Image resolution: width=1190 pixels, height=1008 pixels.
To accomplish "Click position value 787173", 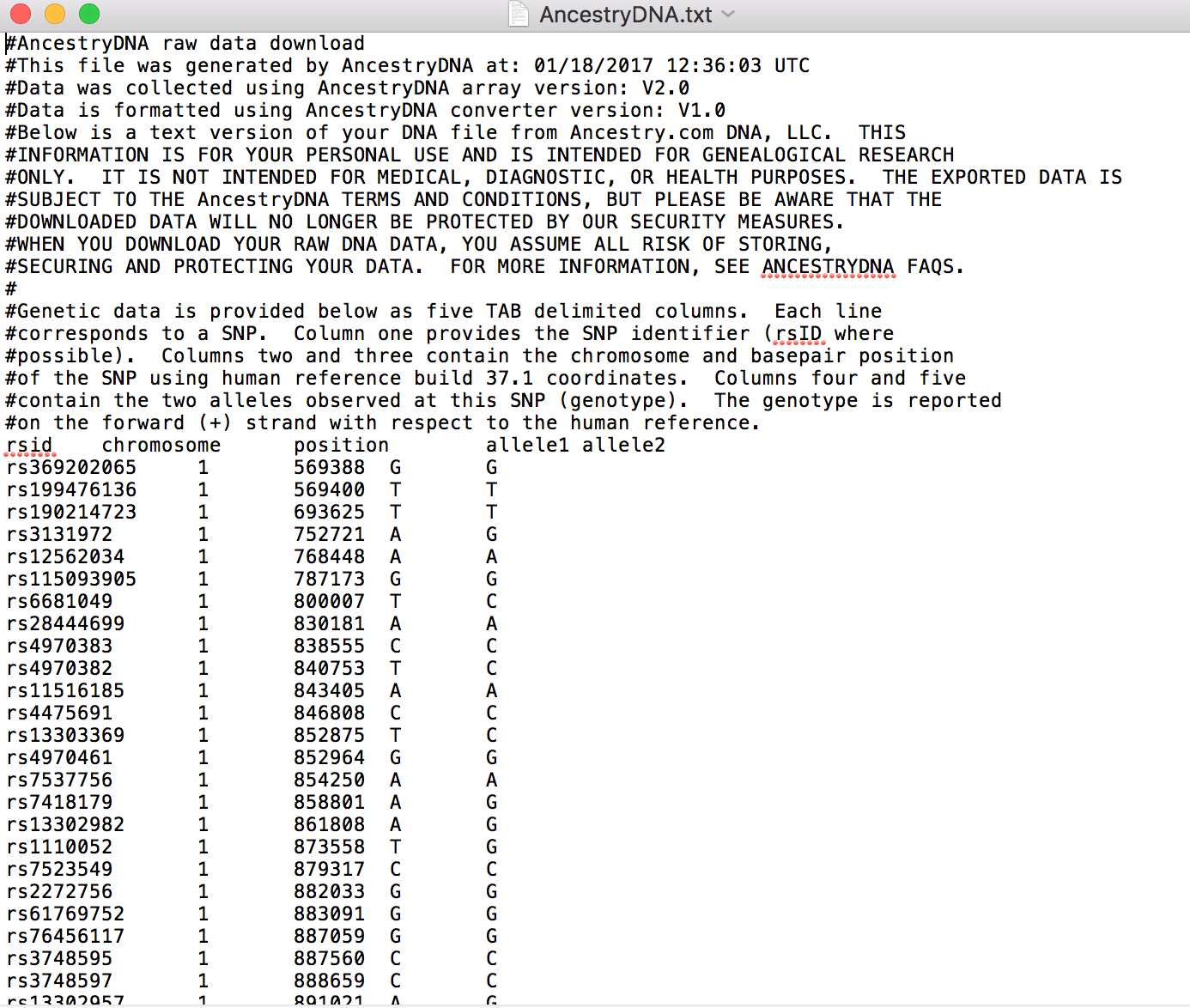I will [330, 579].
